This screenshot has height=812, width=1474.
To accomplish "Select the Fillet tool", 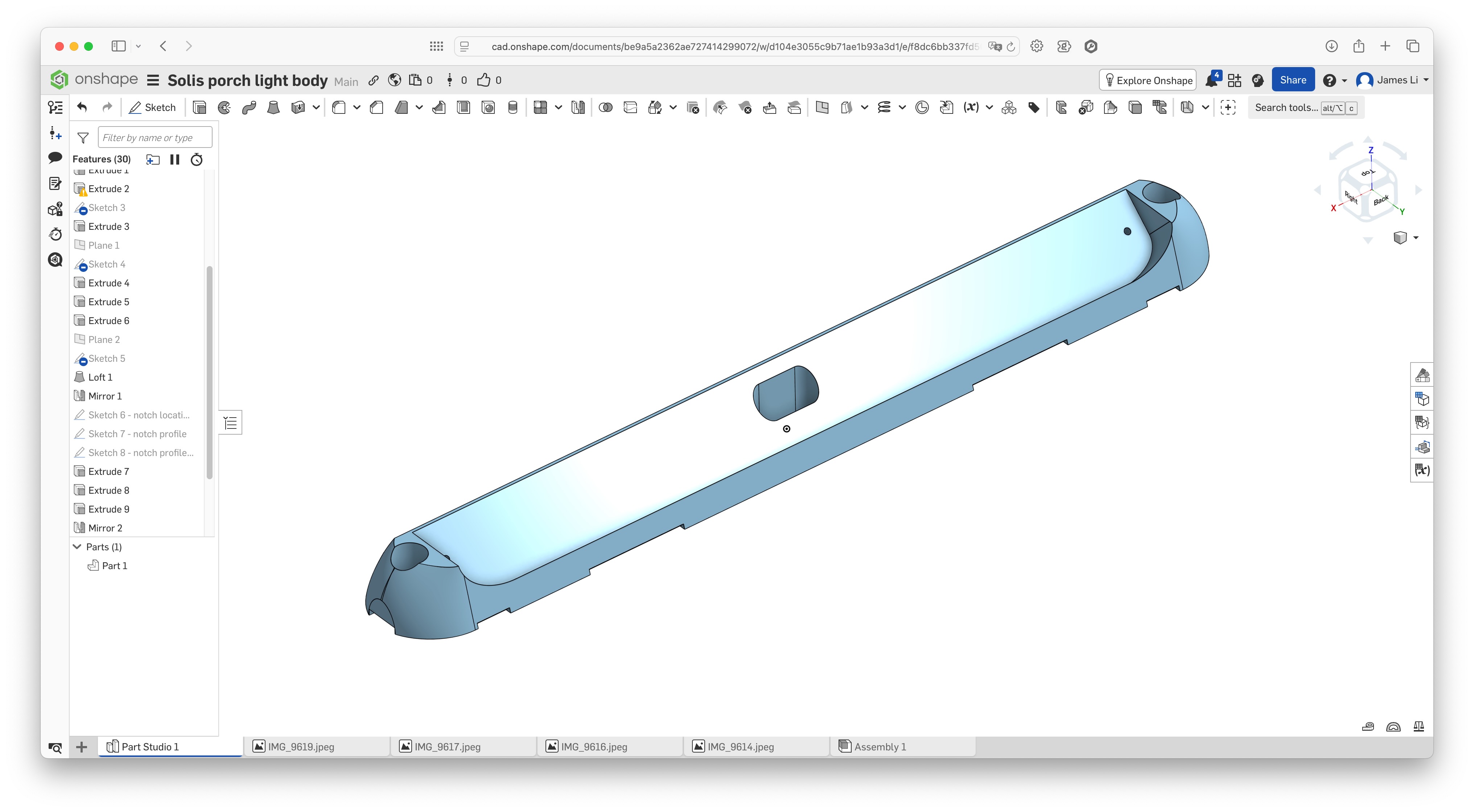I will [339, 108].
